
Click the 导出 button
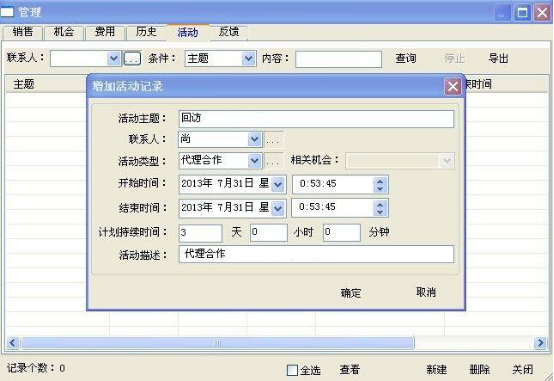(498, 58)
